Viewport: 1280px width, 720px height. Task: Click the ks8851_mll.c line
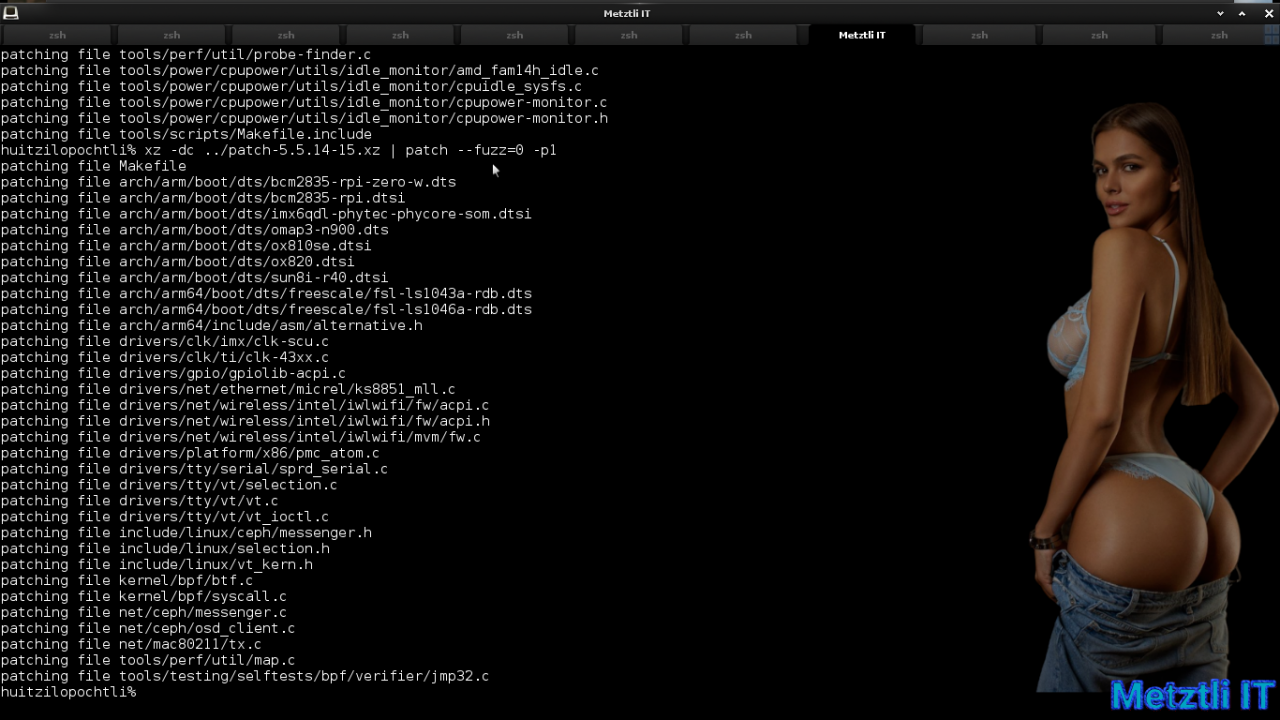pyautogui.click(x=228, y=390)
